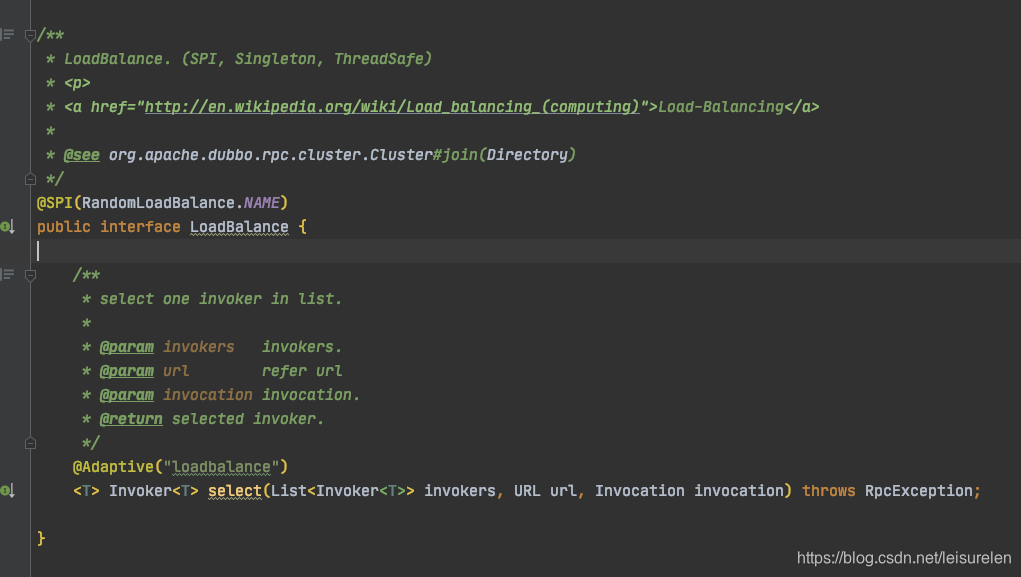1021x577 pixels.
Task: Click implementations gutter icon beside LoadBalance interface
Action: pos(7,227)
